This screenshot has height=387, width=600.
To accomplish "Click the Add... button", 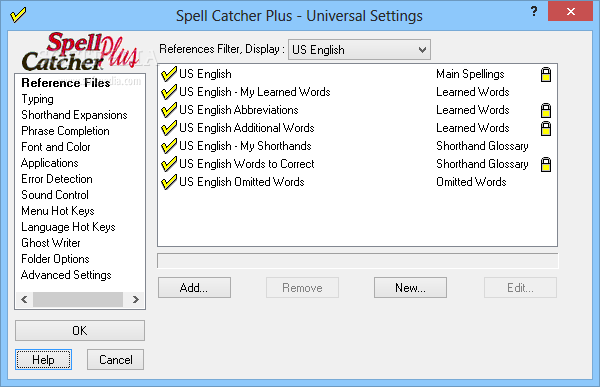I will (x=194, y=287).
